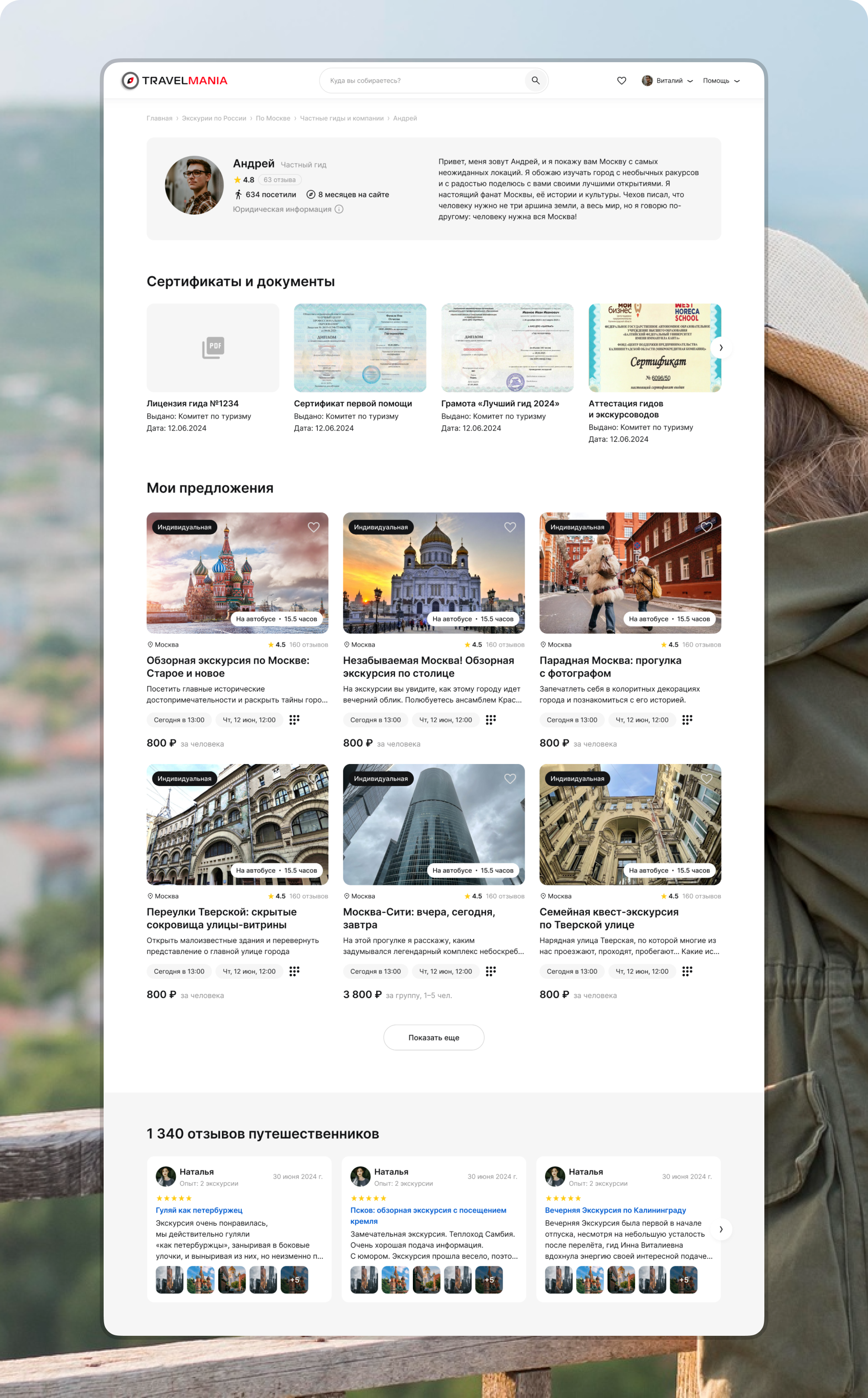Open more dates grid icon on Парадная Москва card
Image resolution: width=868 pixels, height=1398 pixels.
point(687,720)
